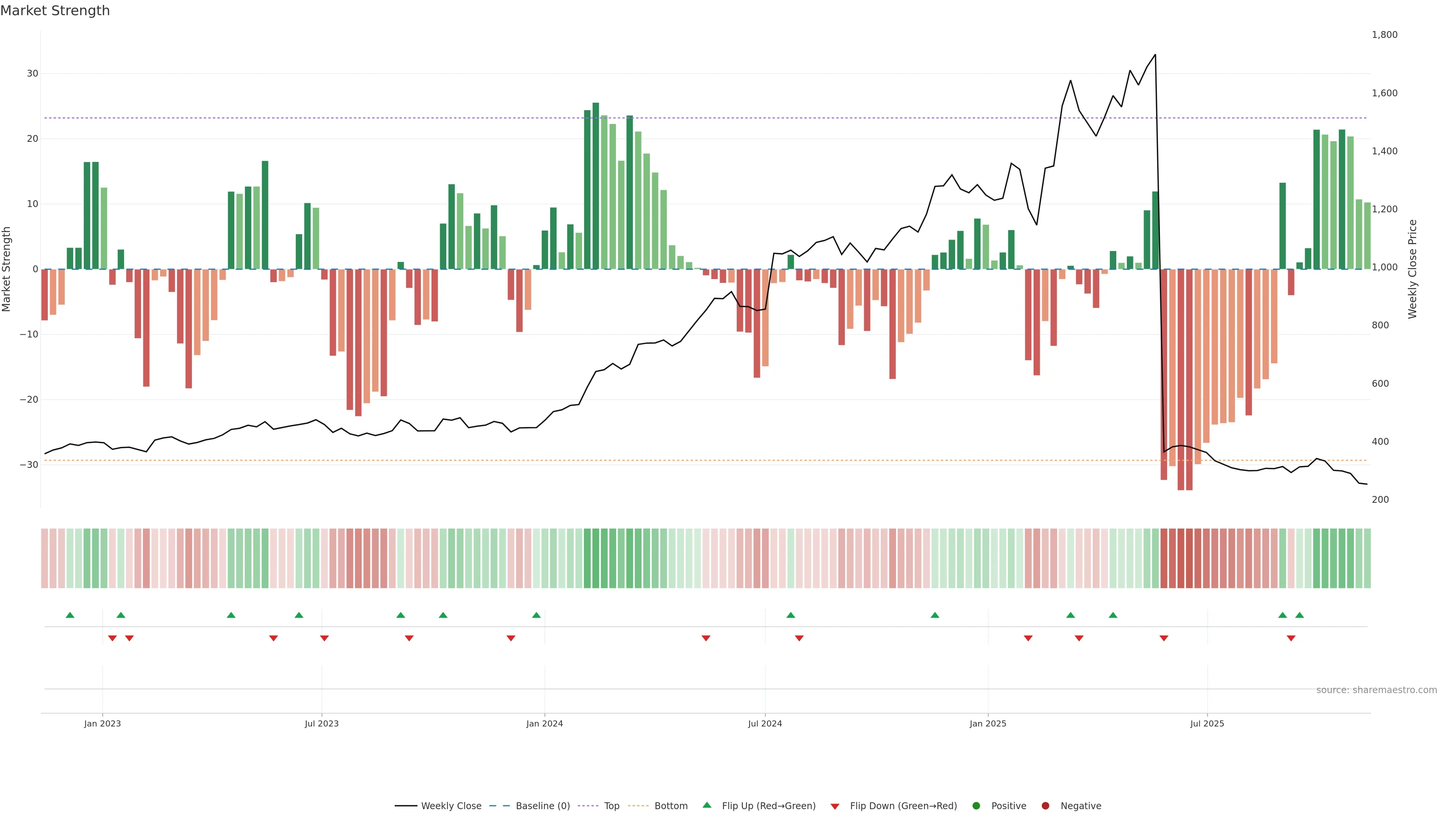Screen dimensions: 1456x819
Task: Open the sharemaestro.com source text
Action: (1376, 690)
